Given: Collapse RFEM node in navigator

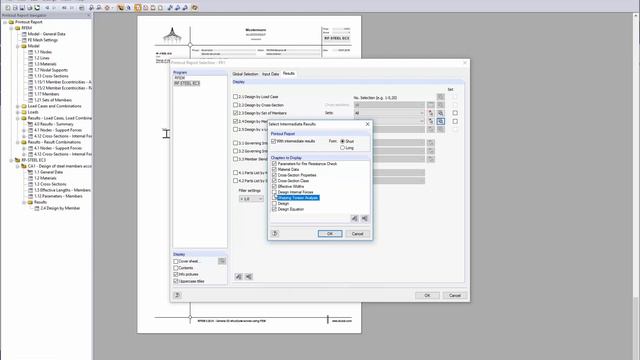Looking at the screenshot, I should pos(11,28).
